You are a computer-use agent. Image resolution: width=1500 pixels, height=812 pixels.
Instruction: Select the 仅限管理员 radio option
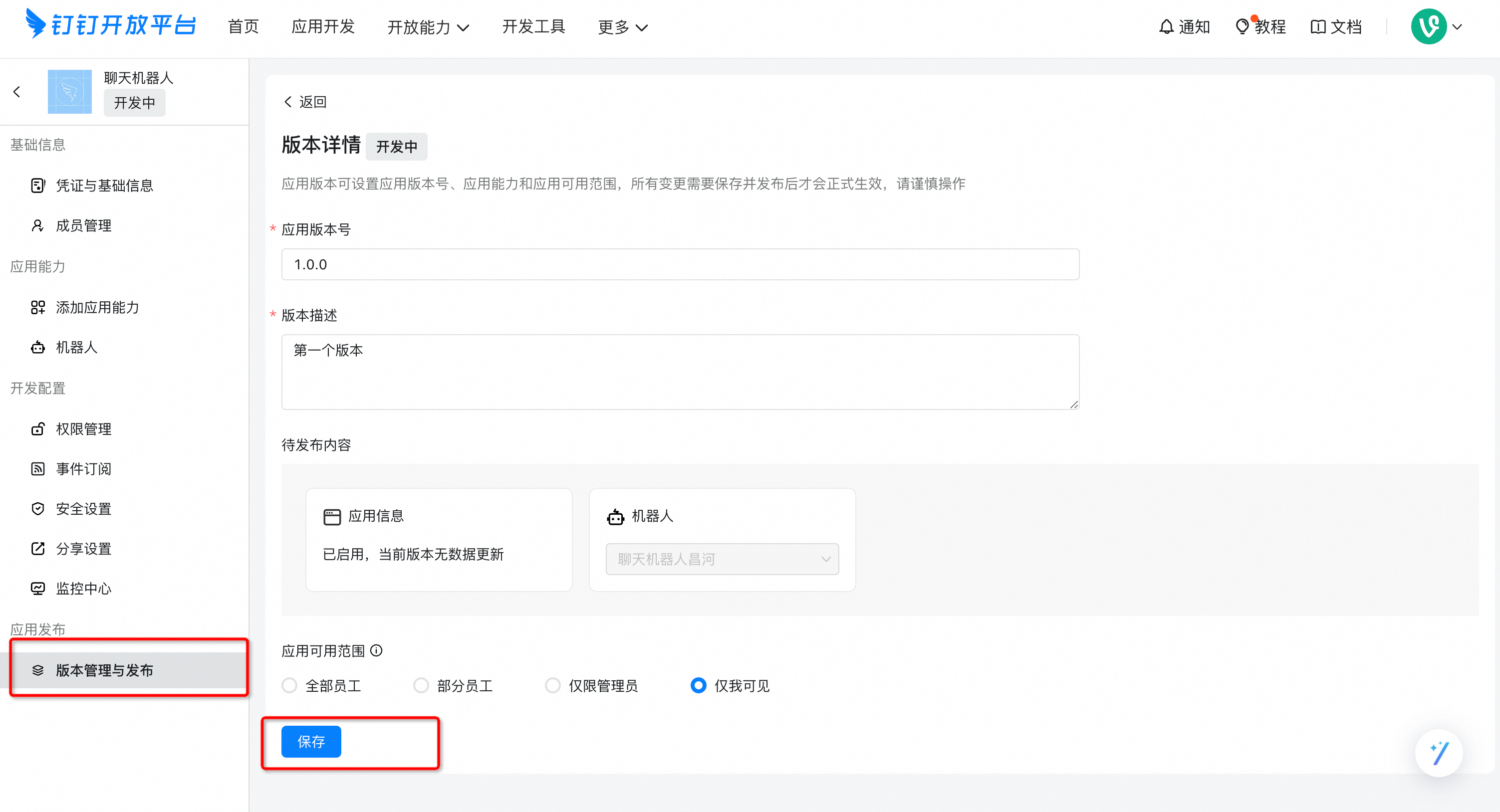pos(552,686)
